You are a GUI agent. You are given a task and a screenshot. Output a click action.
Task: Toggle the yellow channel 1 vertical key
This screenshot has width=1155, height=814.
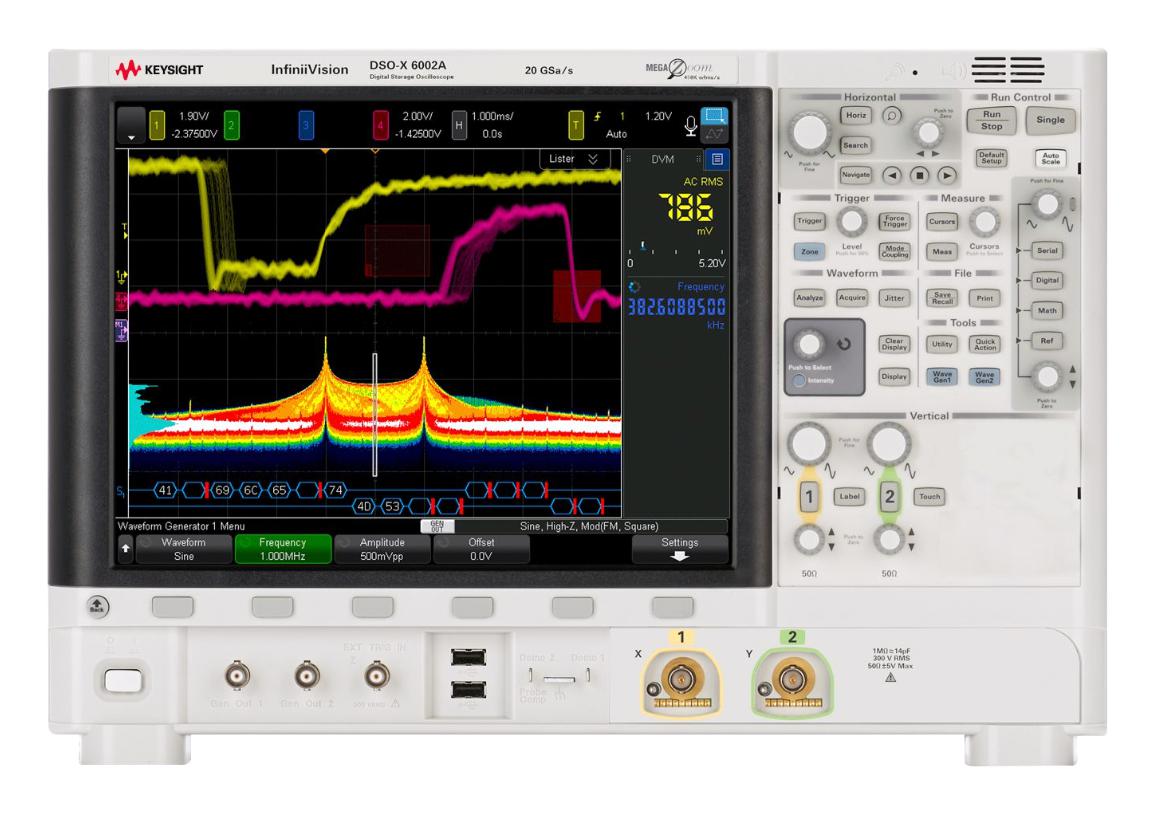(x=809, y=497)
